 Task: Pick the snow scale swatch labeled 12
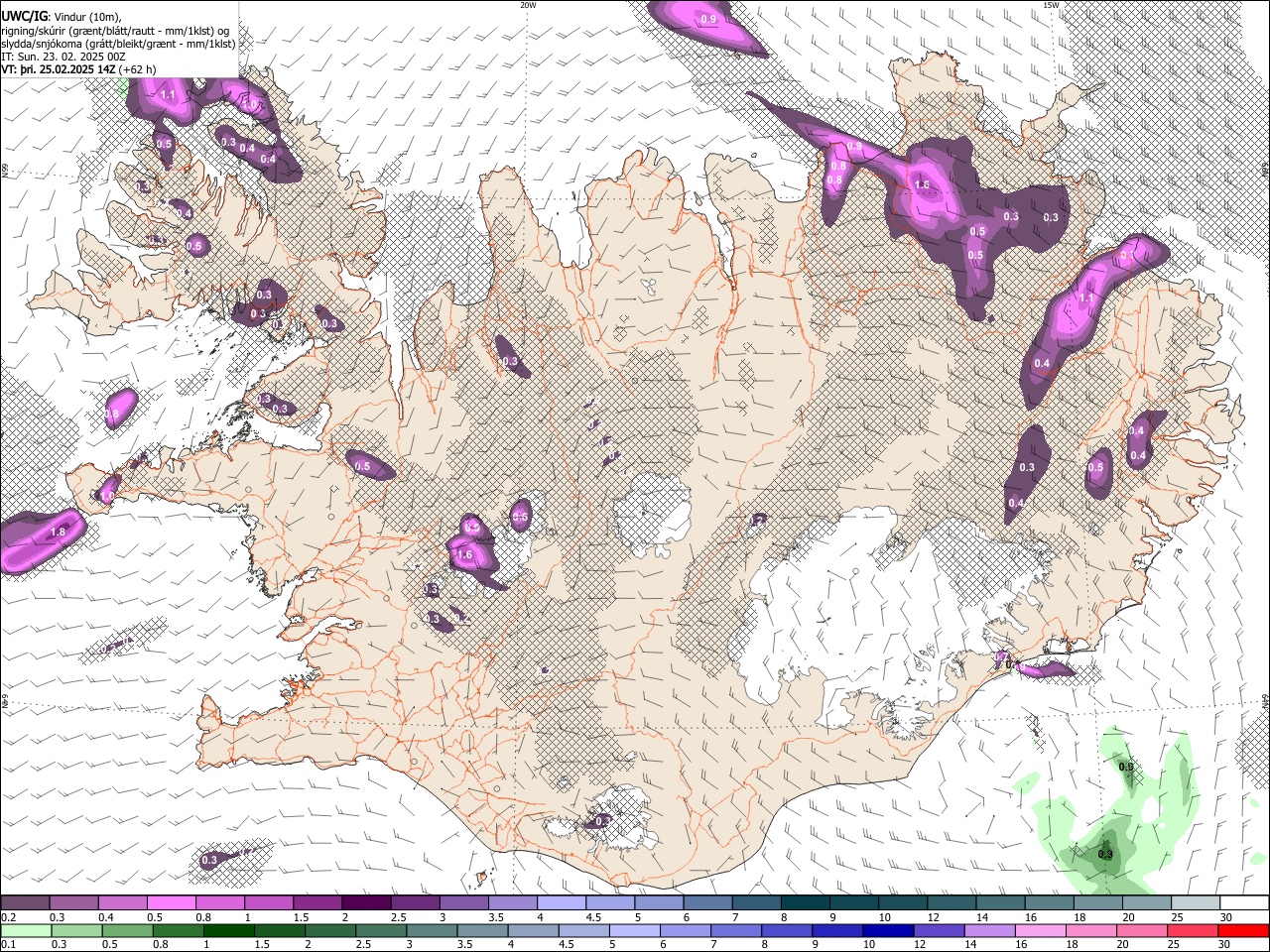tap(951, 903)
